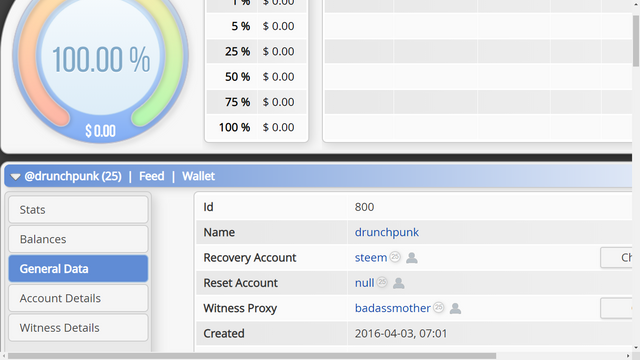
Task: Collapse the @drunchpunk account section triangle
Action: [x=16, y=177]
